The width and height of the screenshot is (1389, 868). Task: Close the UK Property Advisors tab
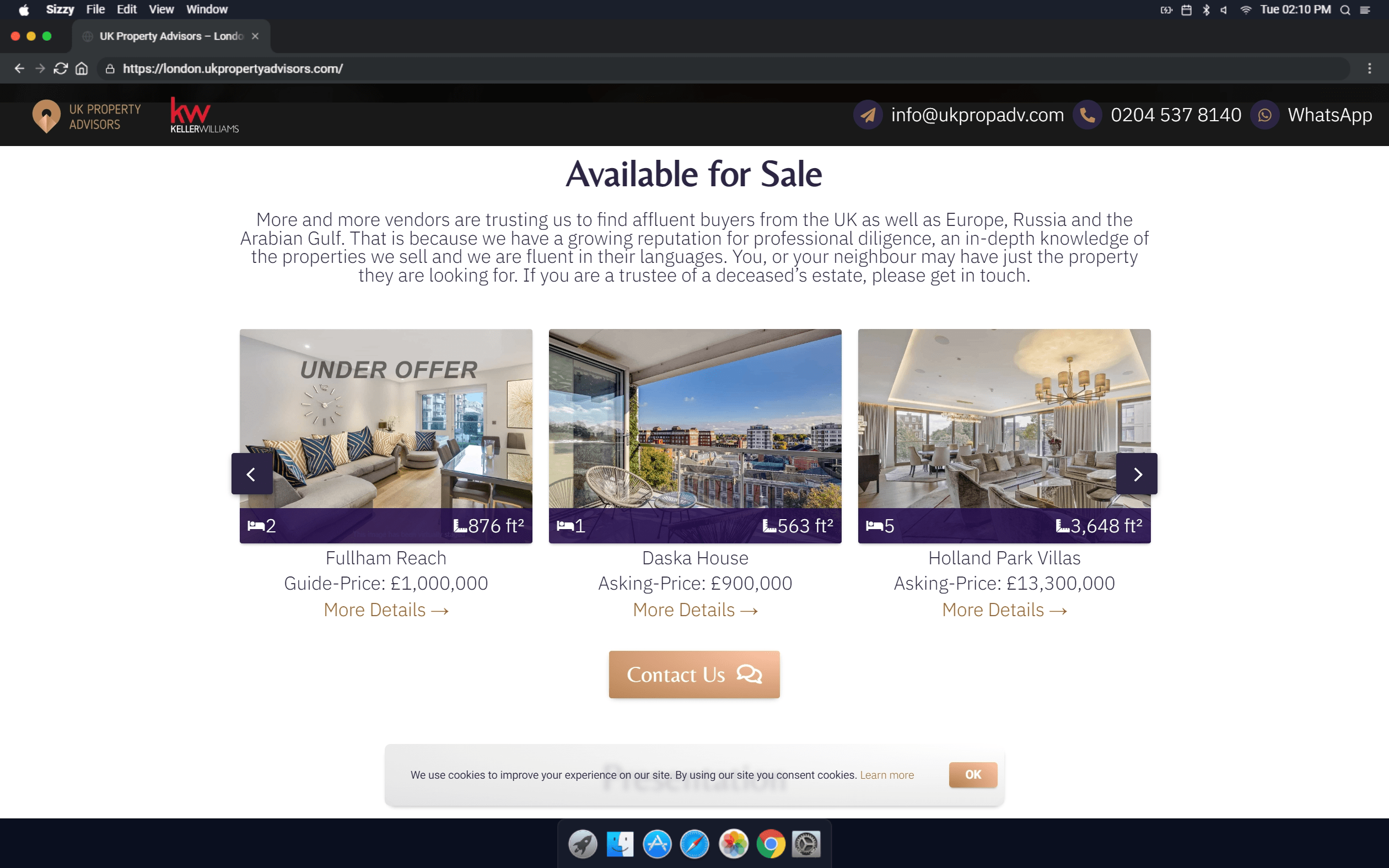(x=255, y=36)
